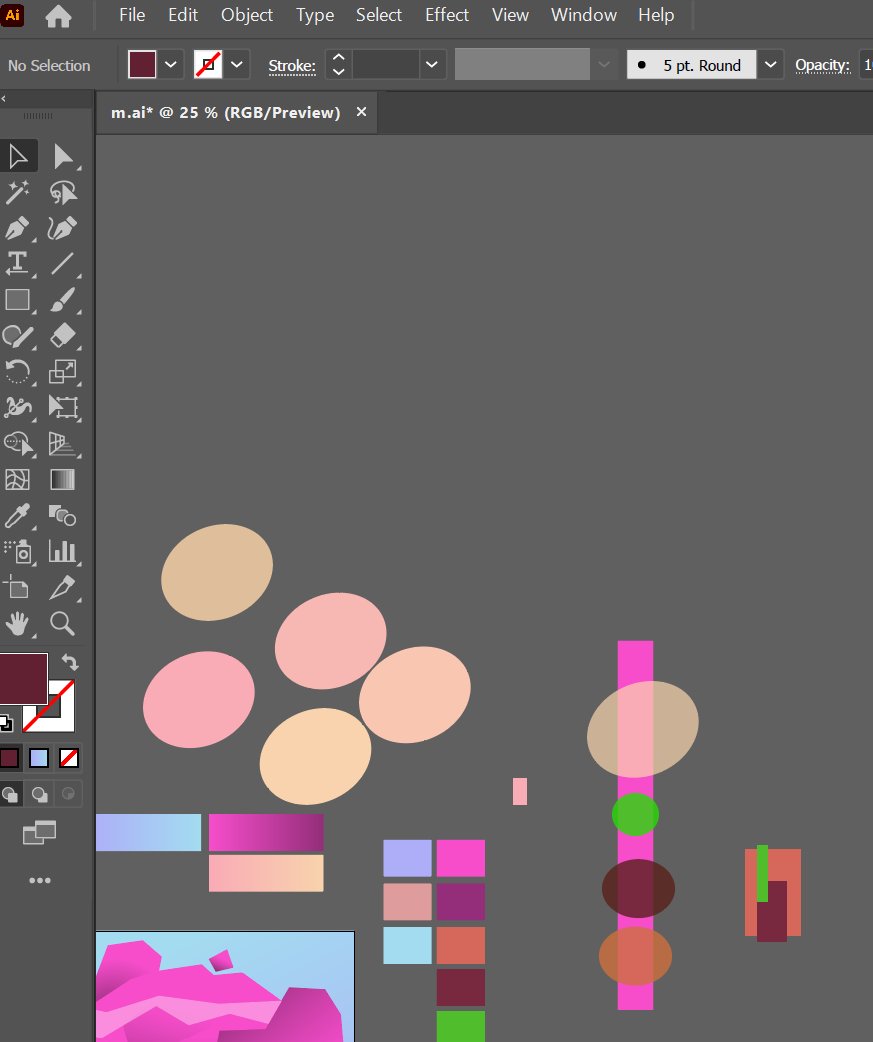The width and height of the screenshot is (873, 1042).
Task: Select the Eraser tool
Action: coord(62,336)
